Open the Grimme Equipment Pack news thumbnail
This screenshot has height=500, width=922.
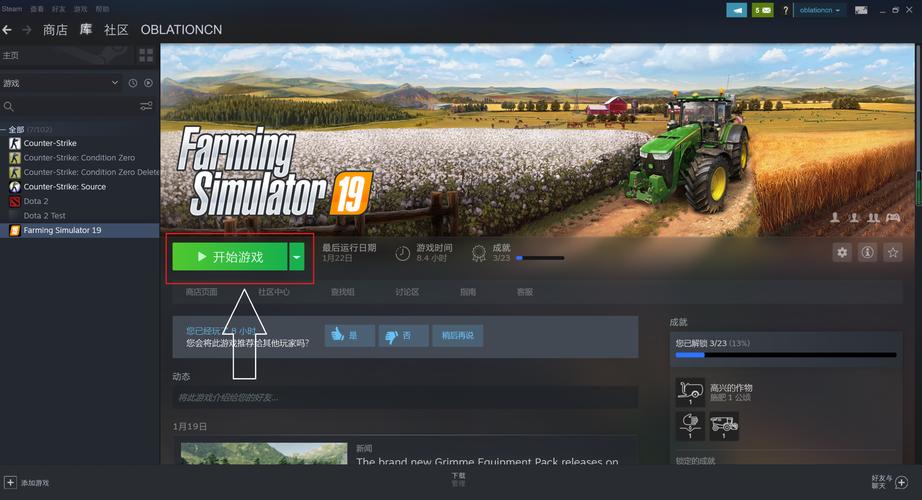pyautogui.click(x=264, y=454)
